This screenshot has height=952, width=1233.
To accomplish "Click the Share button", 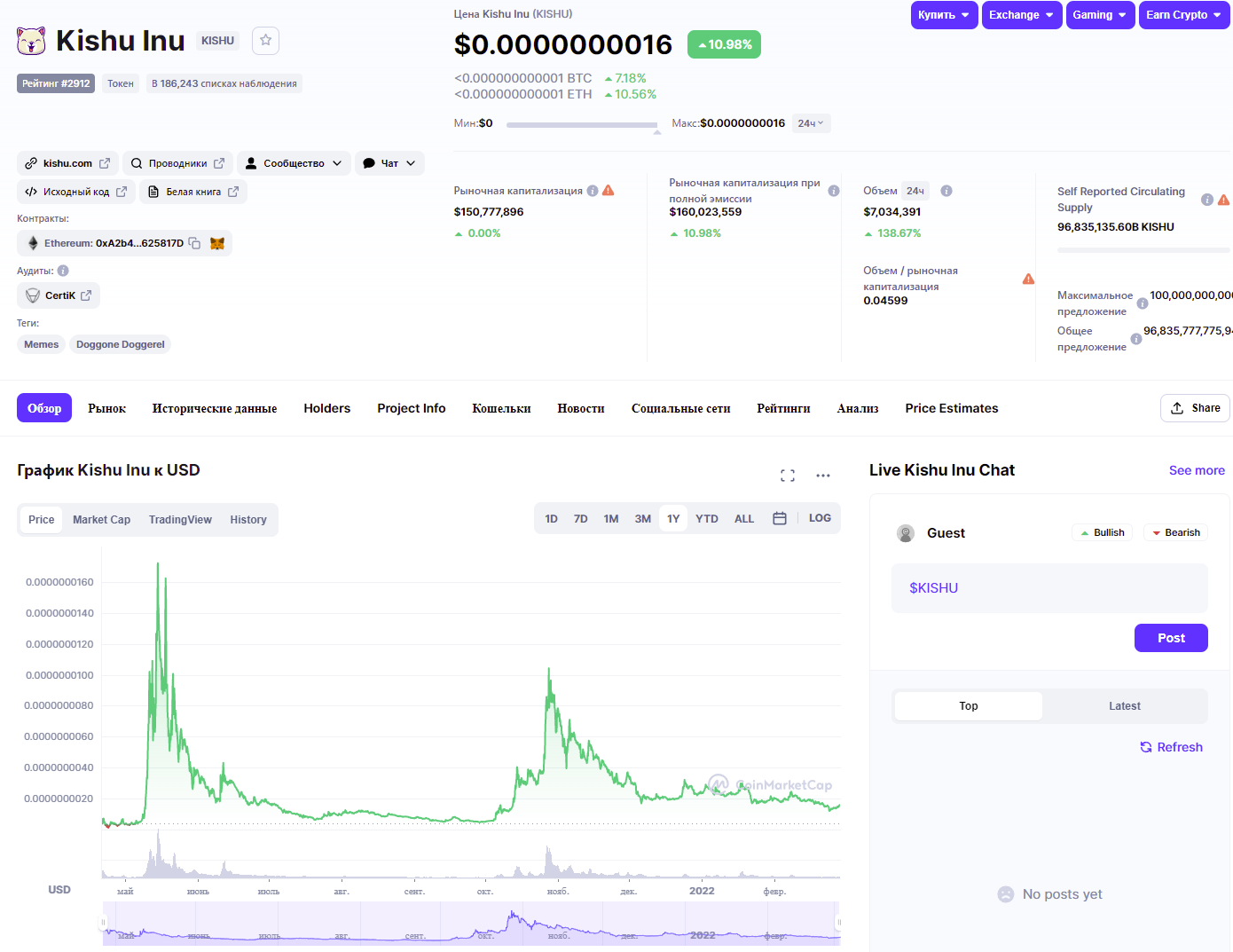I will pos(1195,408).
